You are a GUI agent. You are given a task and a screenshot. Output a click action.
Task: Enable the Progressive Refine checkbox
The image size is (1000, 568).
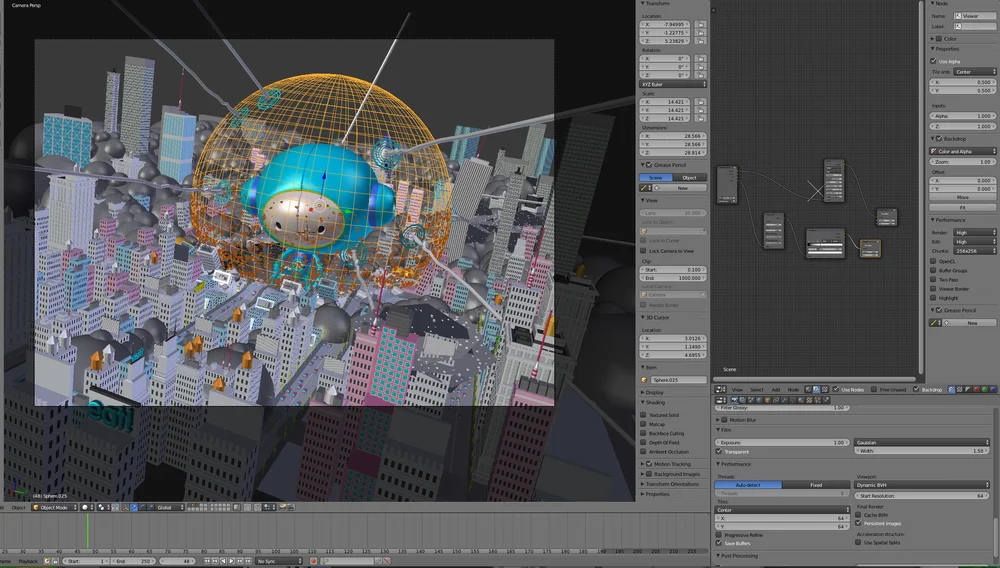(x=719, y=535)
